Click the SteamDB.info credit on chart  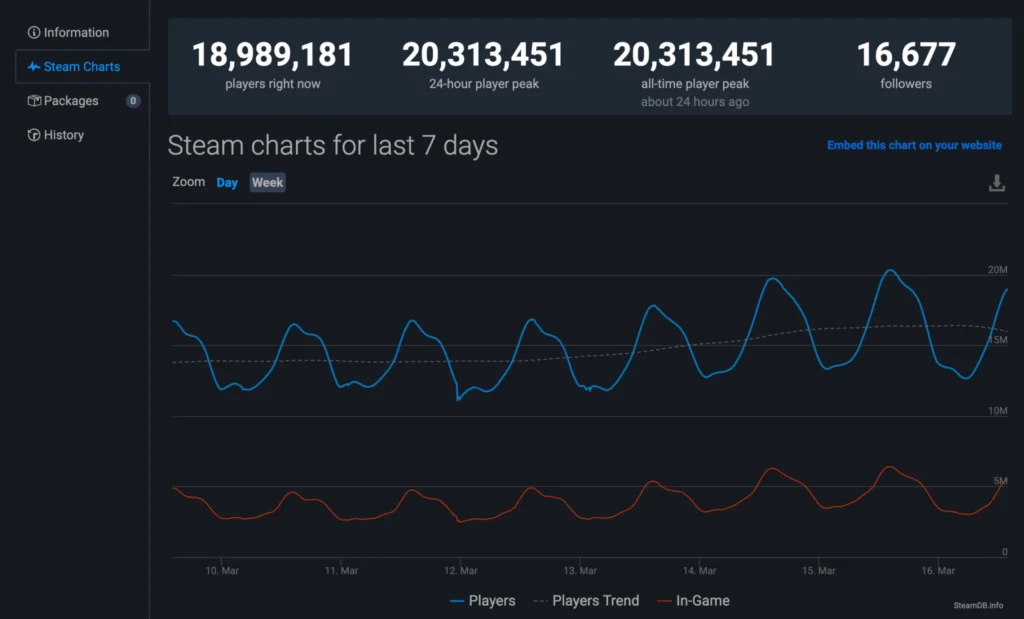(x=976, y=604)
